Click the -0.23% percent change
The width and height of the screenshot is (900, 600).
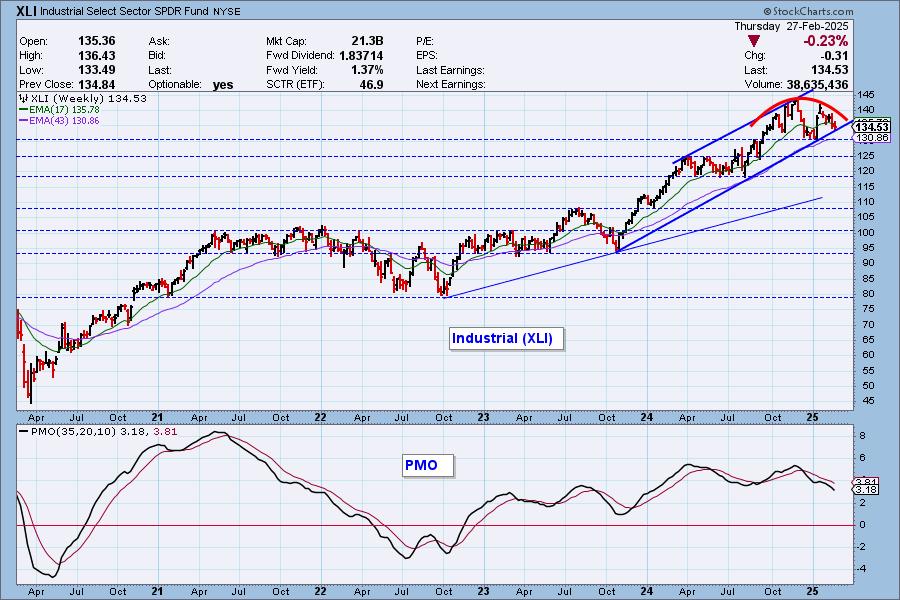coord(825,41)
